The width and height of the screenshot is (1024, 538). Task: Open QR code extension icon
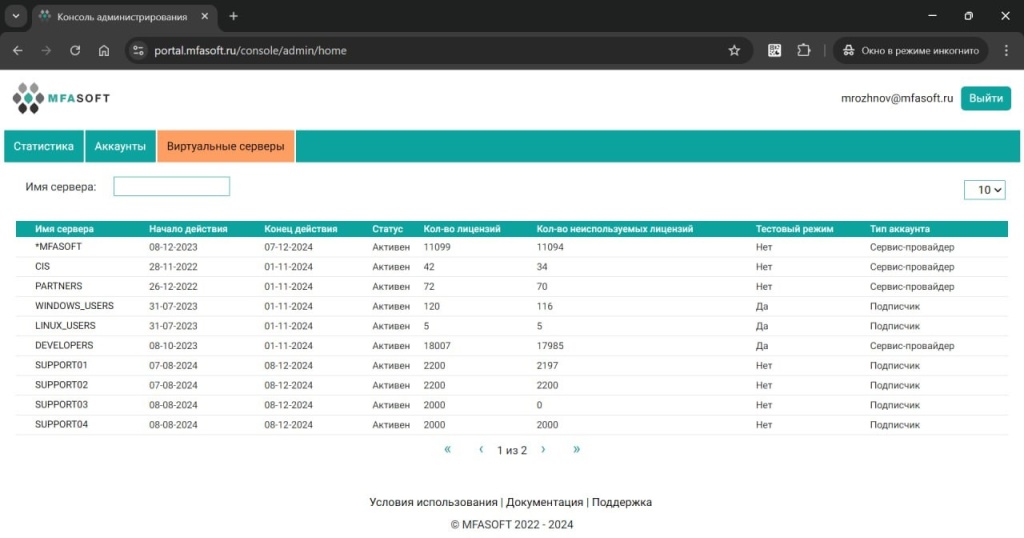point(775,50)
